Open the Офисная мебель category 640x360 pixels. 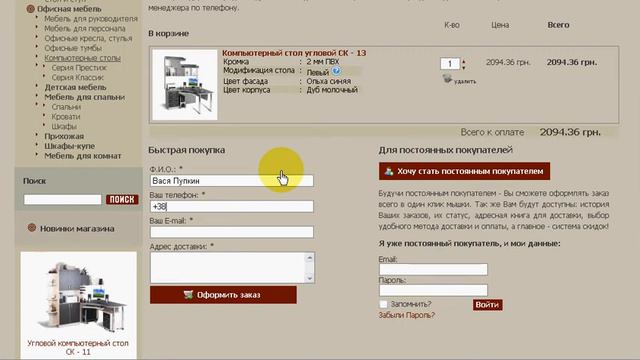(69, 9)
